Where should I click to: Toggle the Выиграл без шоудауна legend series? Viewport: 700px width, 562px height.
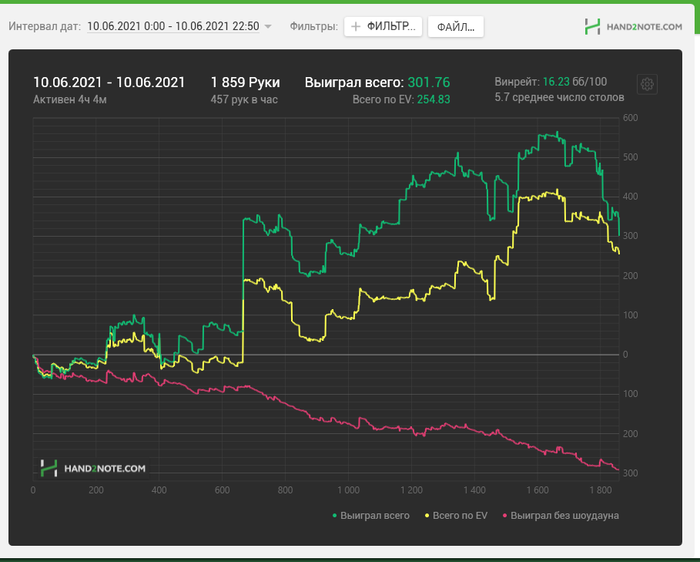point(561,516)
